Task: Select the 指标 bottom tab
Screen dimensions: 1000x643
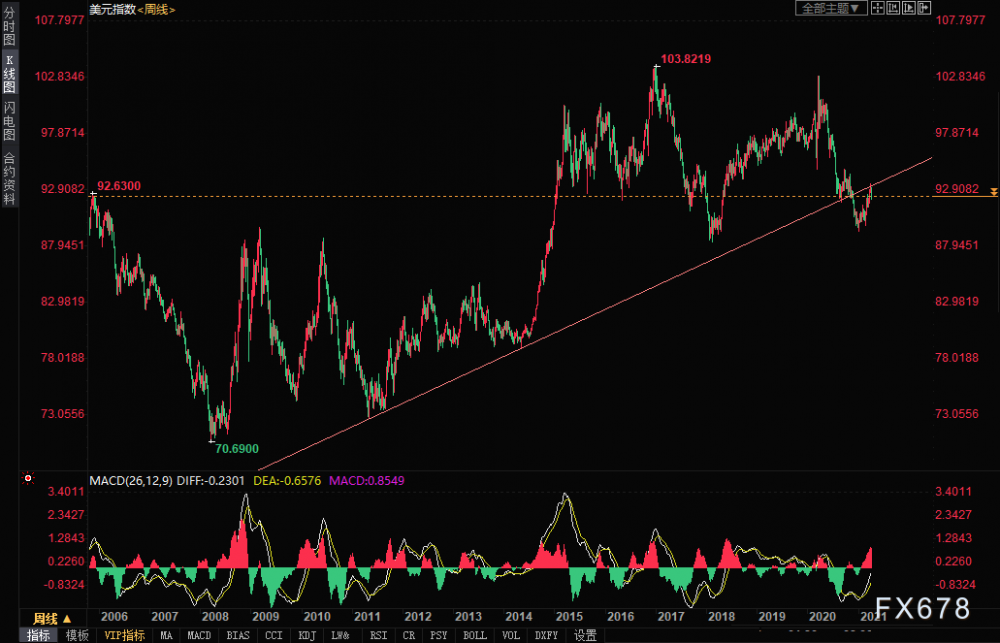Action: click(39, 635)
